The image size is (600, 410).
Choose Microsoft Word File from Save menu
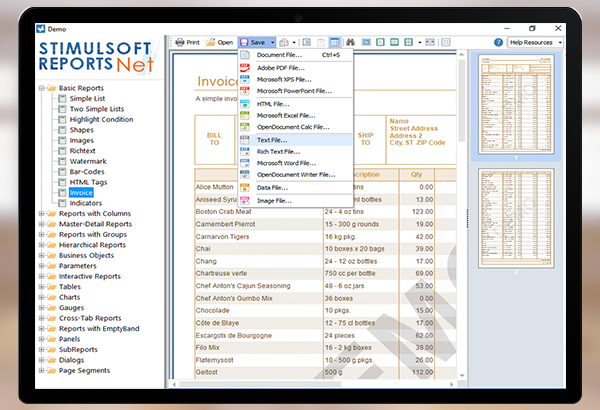tap(287, 163)
